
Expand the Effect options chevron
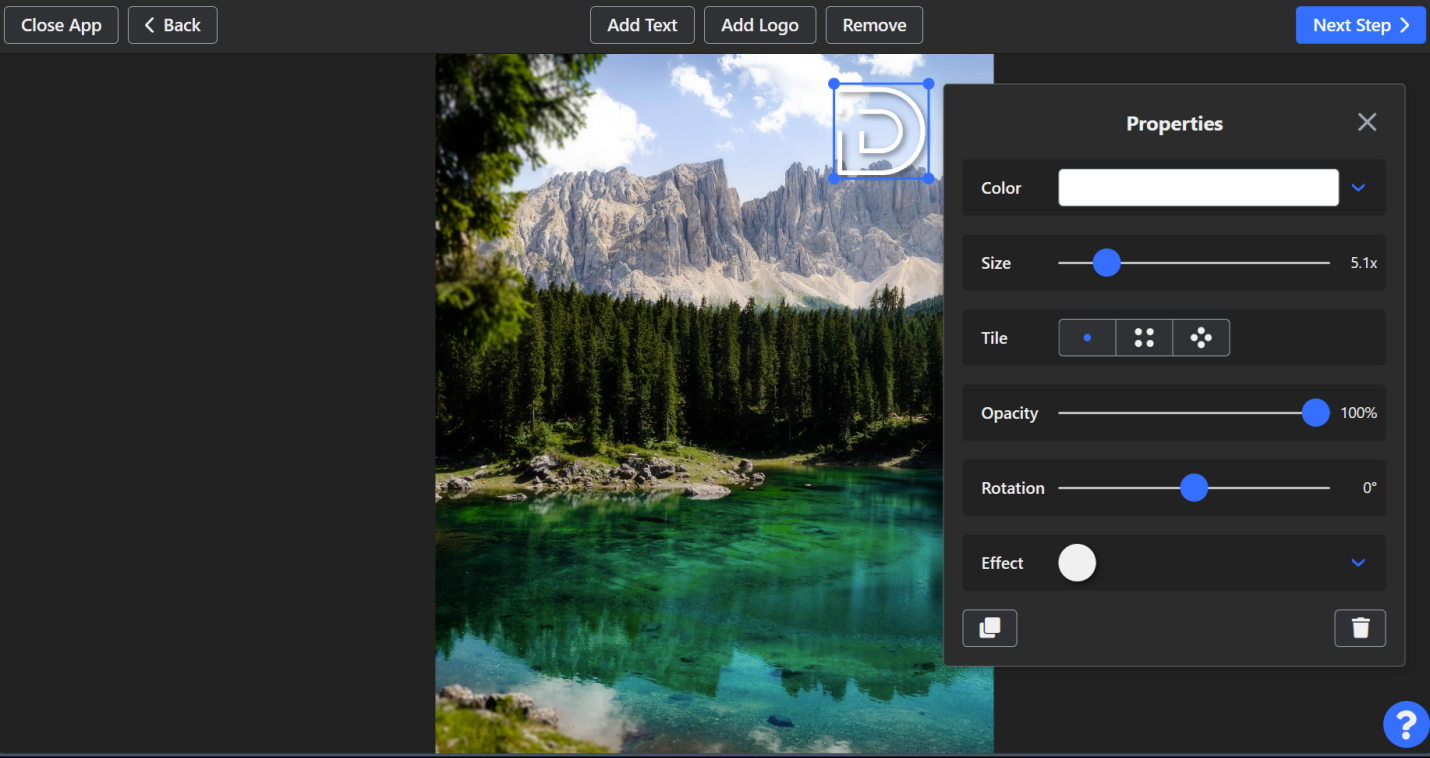[1358, 563]
